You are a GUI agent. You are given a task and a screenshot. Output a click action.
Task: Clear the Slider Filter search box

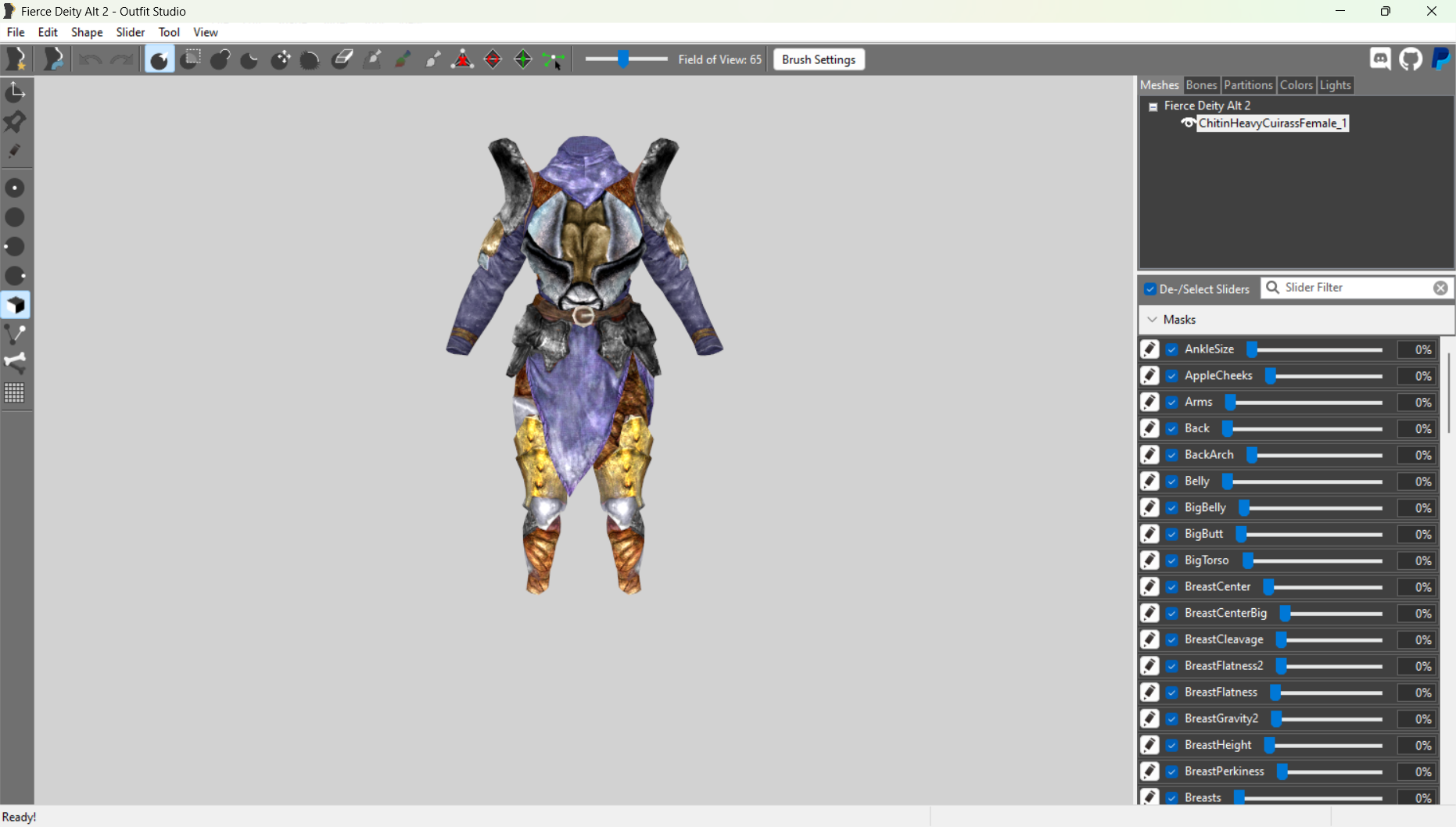1440,288
